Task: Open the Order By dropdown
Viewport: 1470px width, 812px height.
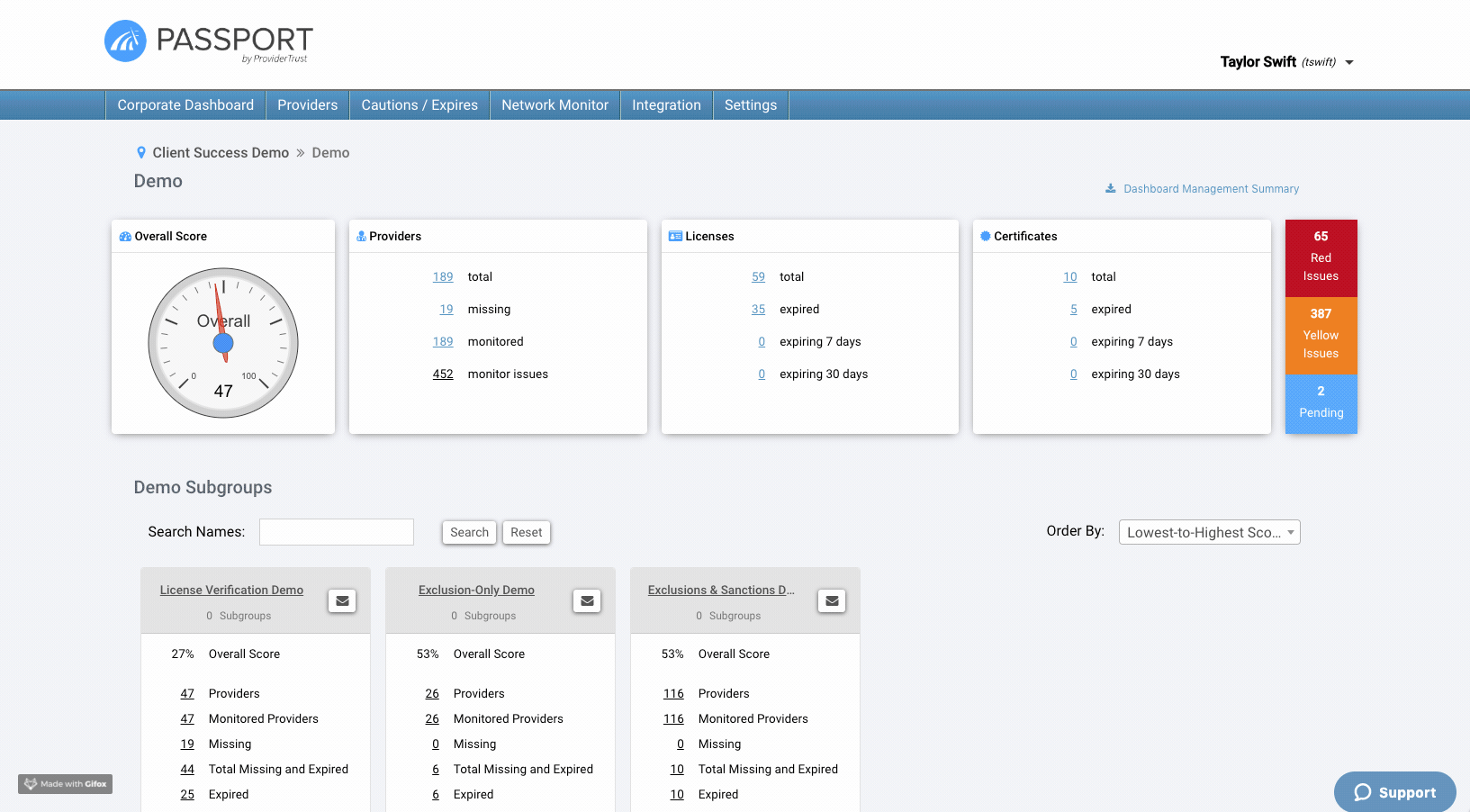Action: 1210,532
